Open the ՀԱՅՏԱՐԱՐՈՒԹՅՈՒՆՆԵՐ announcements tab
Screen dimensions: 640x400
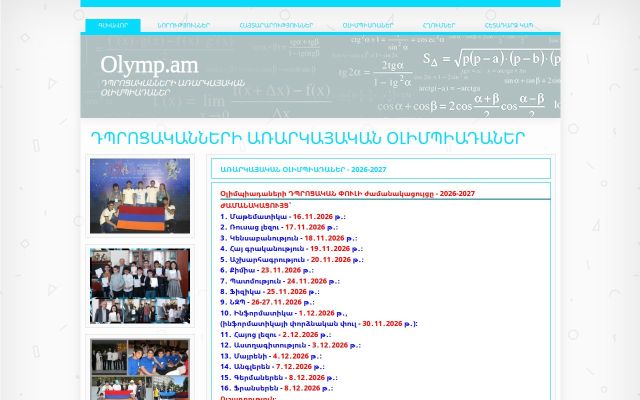tap(276, 25)
